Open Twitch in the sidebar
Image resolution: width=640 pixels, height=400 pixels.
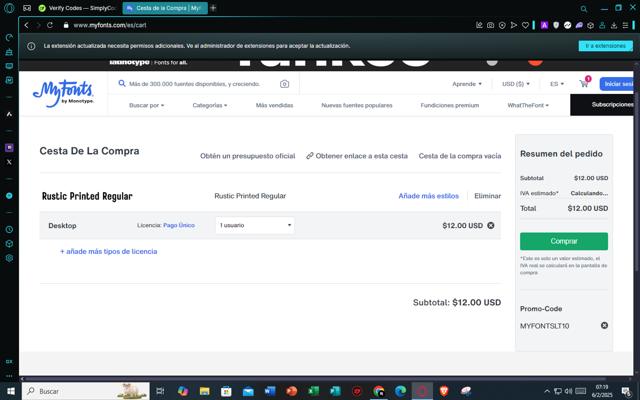[x=9, y=147]
